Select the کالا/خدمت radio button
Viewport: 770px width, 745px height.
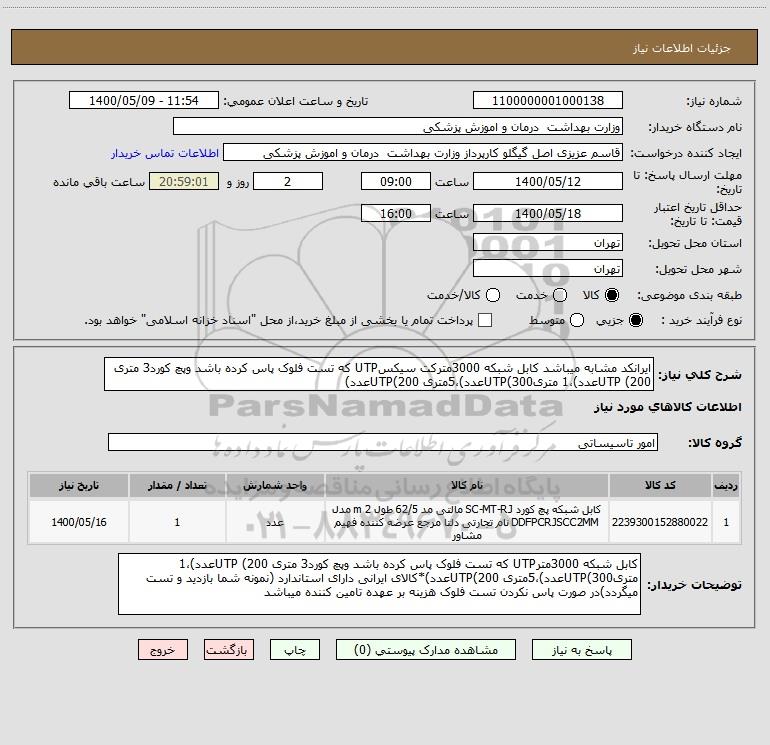493,295
